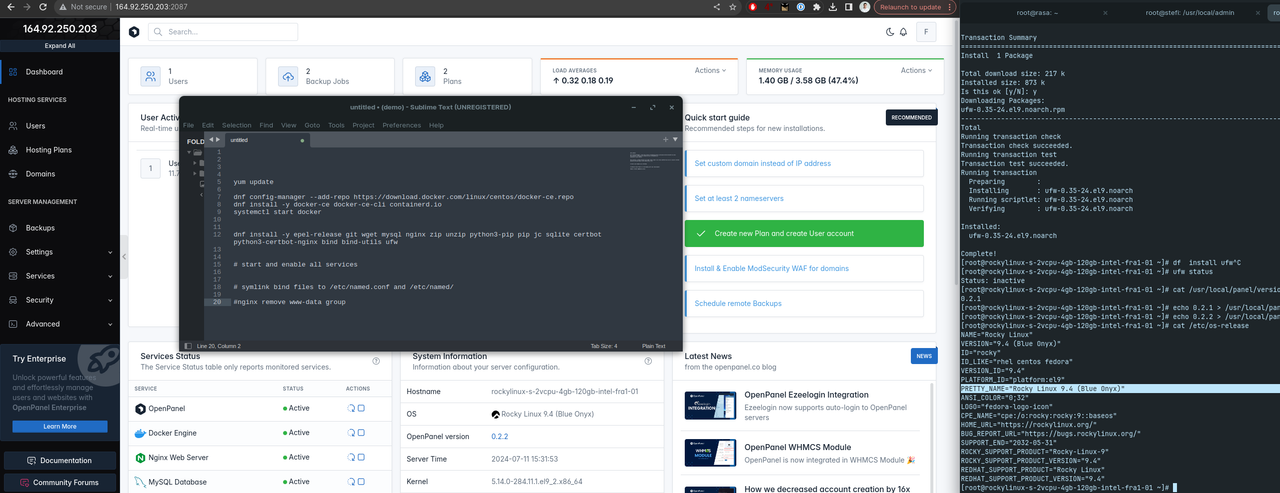The height and width of the screenshot is (493, 1280).
Task: Open the Documentation button
Action: point(60,460)
